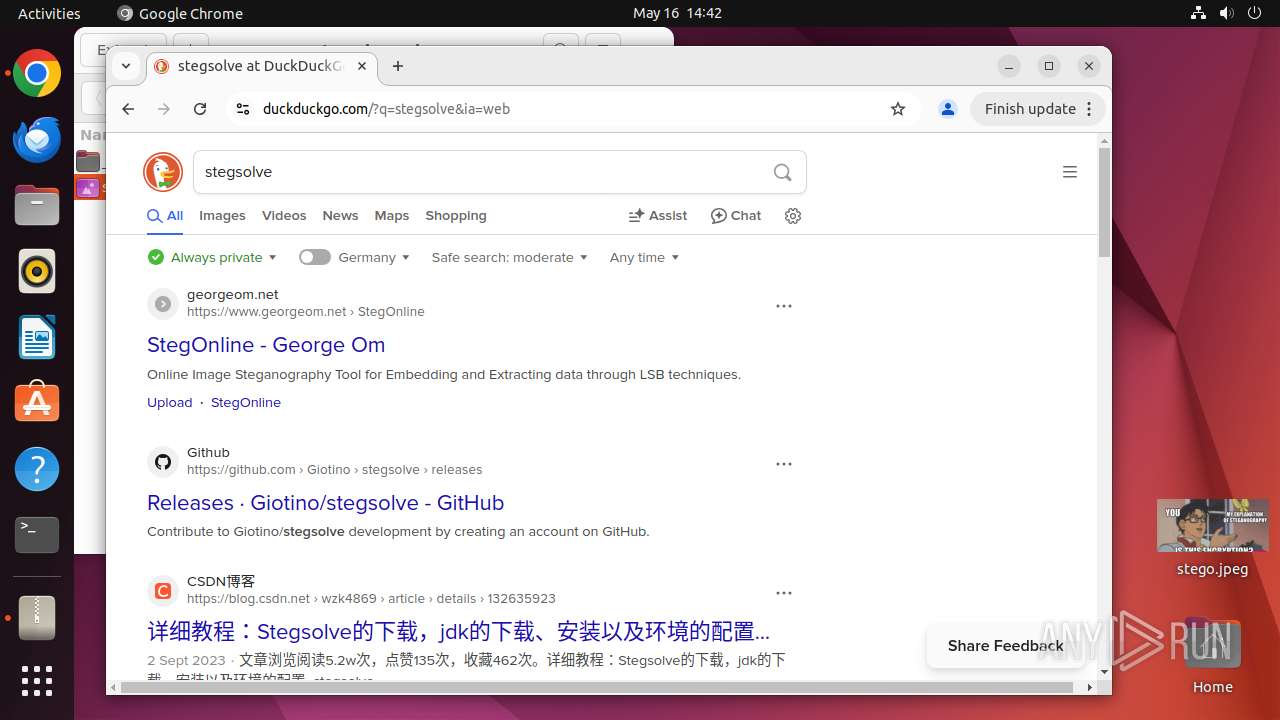Bookmark this page with the star
This screenshot has height=720, width=1280.
[898, 109]
